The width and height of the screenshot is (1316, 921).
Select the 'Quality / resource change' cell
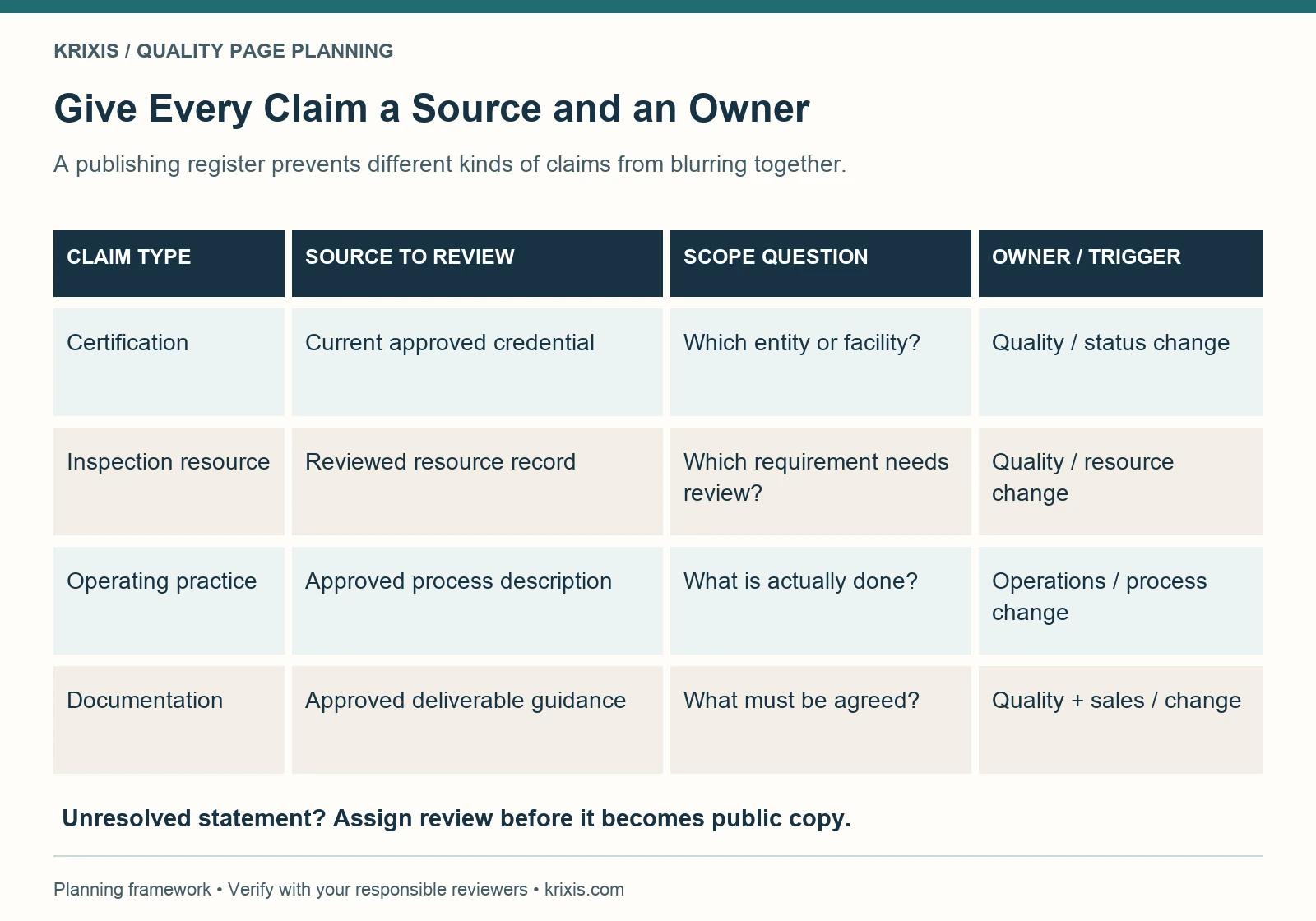1120,481
